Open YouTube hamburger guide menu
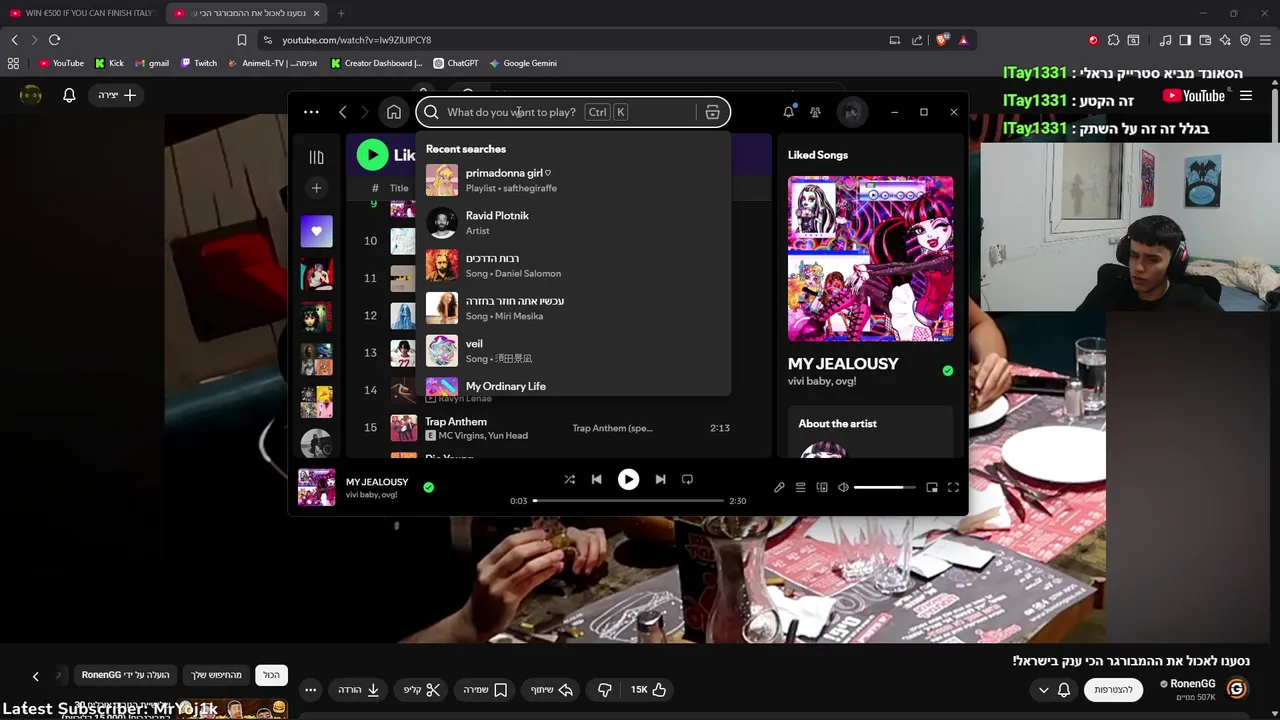This screenshot has height=720, width=1280. (1246, 96)
